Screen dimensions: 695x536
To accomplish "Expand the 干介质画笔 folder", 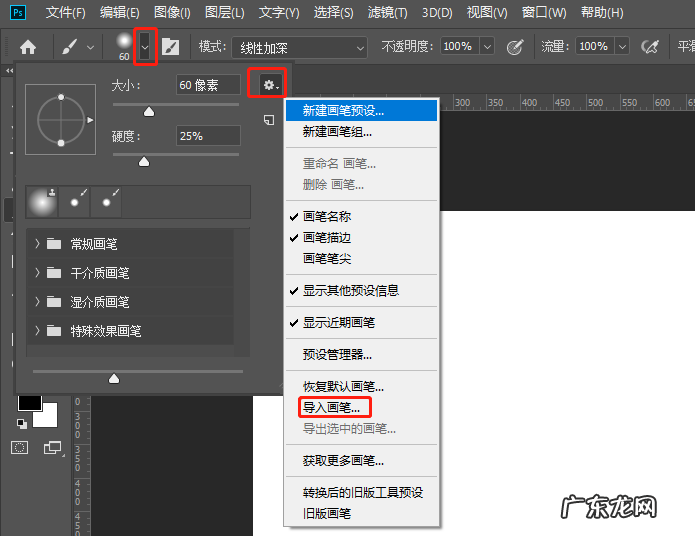I will point(37,272).
